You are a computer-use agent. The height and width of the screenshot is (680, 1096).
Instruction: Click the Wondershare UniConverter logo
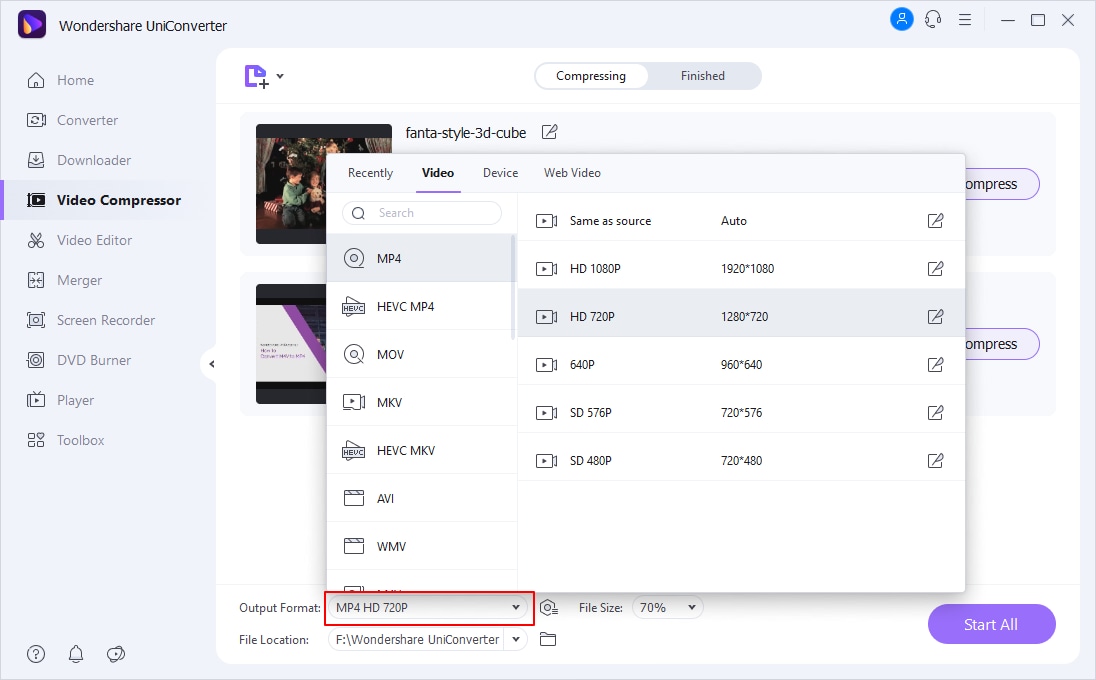point(31,24)
